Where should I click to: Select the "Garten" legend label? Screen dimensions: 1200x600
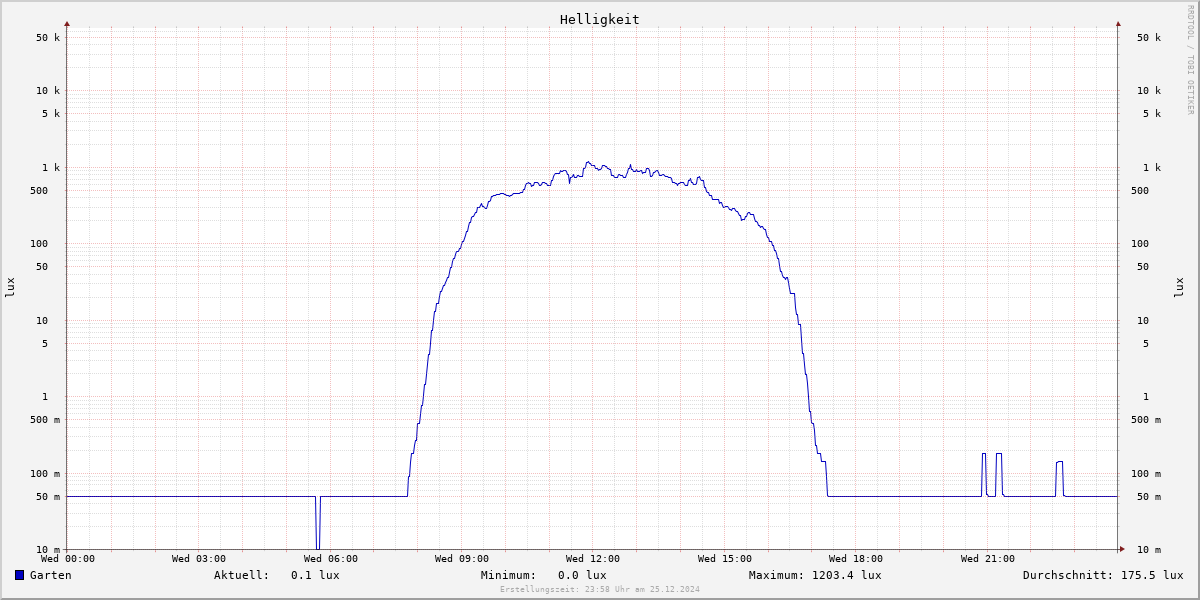tap(51, 575)
